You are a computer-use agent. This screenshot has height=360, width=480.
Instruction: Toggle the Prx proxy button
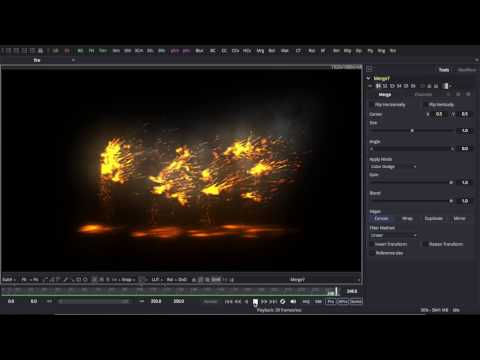330,301
